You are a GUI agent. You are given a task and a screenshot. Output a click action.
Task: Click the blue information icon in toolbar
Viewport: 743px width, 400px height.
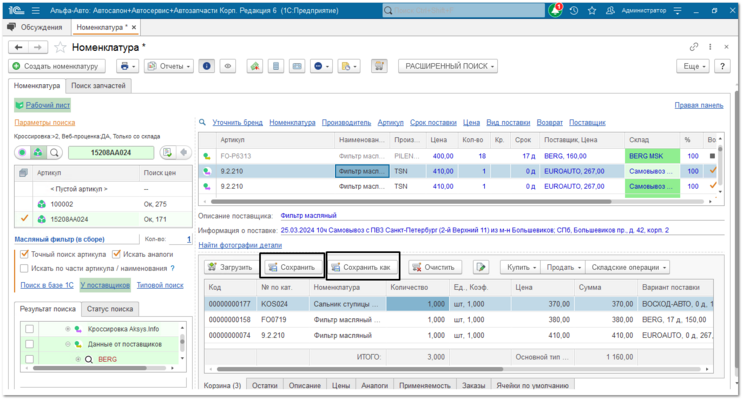pos(207,66)
